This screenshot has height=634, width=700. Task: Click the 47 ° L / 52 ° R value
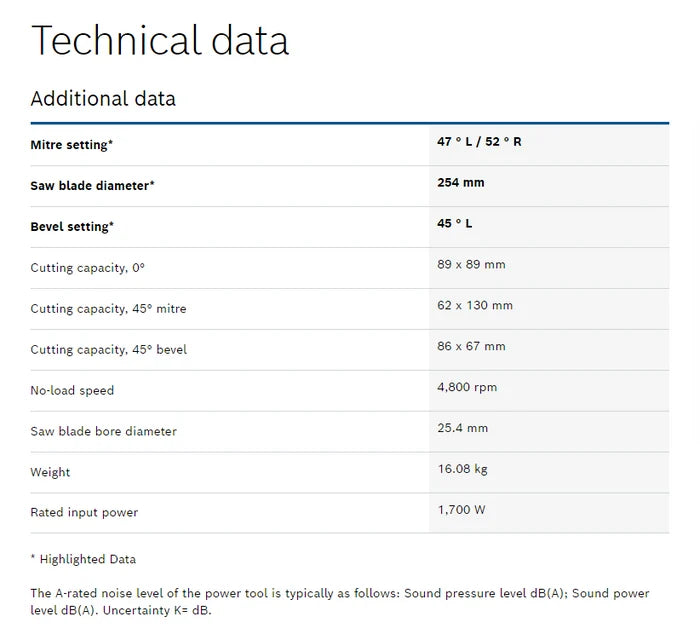pyautogui.click(x=479, y=142)
